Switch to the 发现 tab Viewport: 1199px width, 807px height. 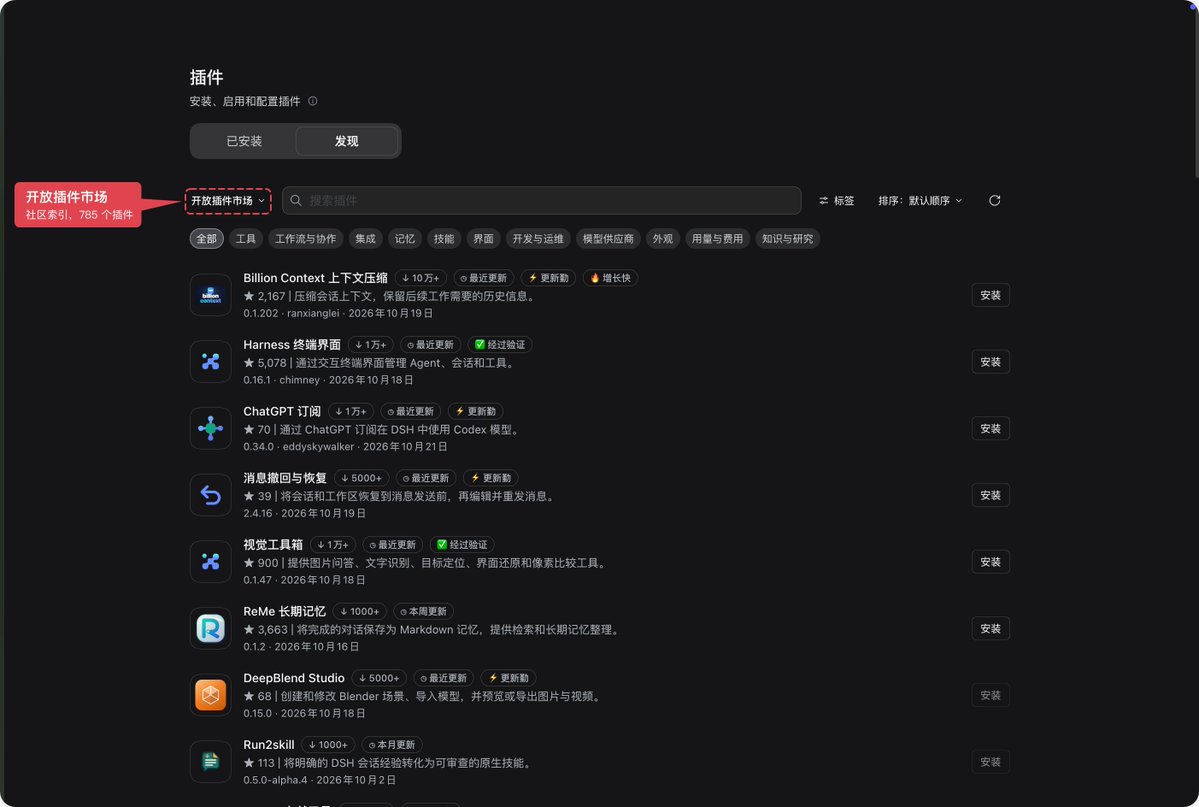[346, 142]
